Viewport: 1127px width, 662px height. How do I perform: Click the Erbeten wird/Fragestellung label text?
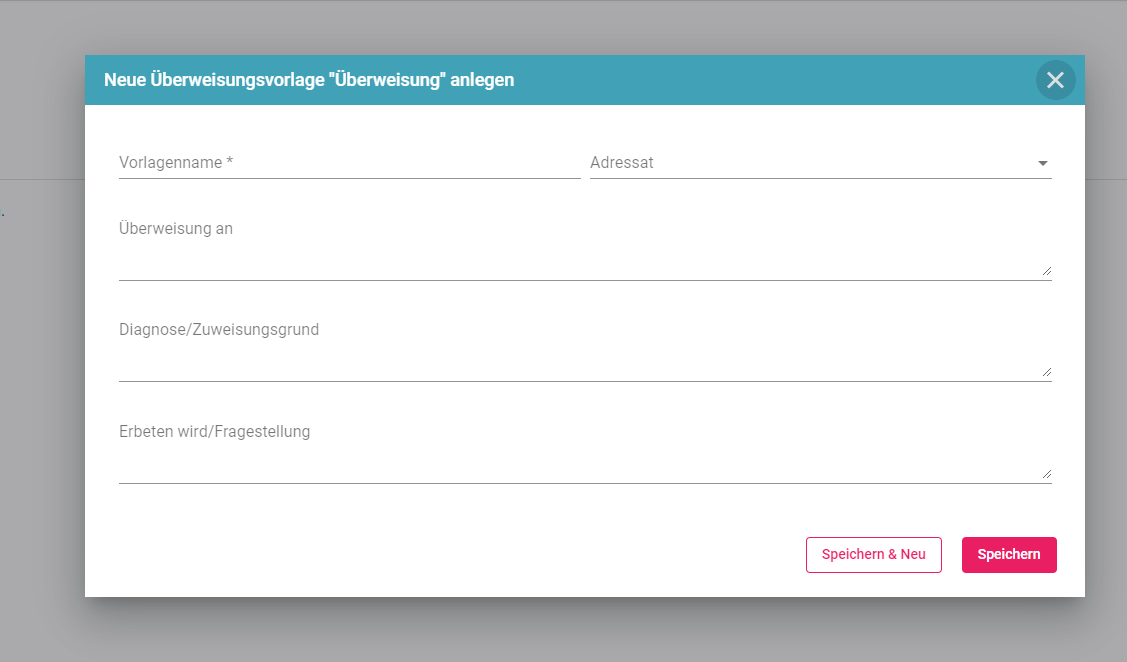point(214,431)
